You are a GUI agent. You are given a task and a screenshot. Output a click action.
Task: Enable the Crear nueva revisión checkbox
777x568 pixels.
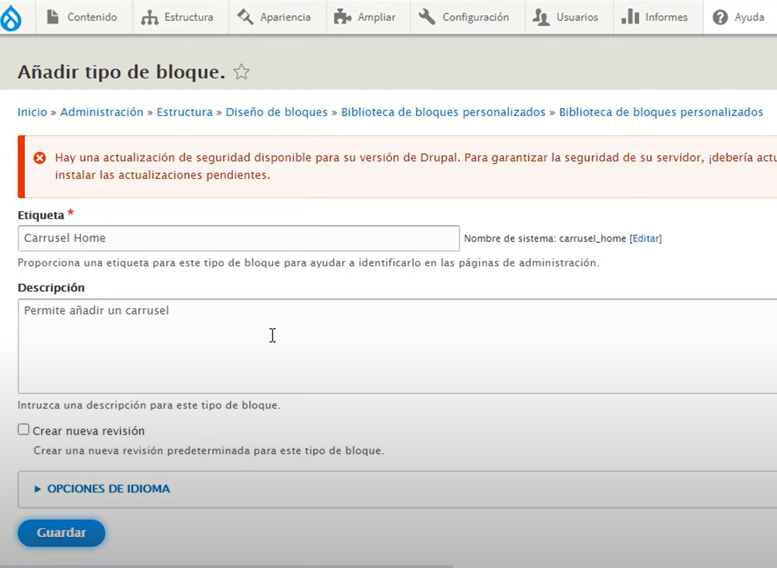pyautogui.click(x=23, y=430)
